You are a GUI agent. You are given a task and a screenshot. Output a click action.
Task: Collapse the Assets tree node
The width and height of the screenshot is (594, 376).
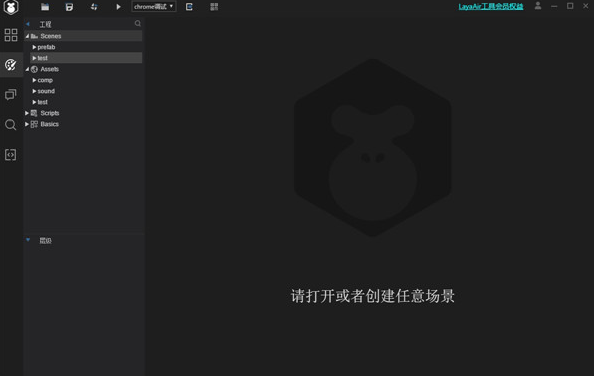(x=27, y=69)
